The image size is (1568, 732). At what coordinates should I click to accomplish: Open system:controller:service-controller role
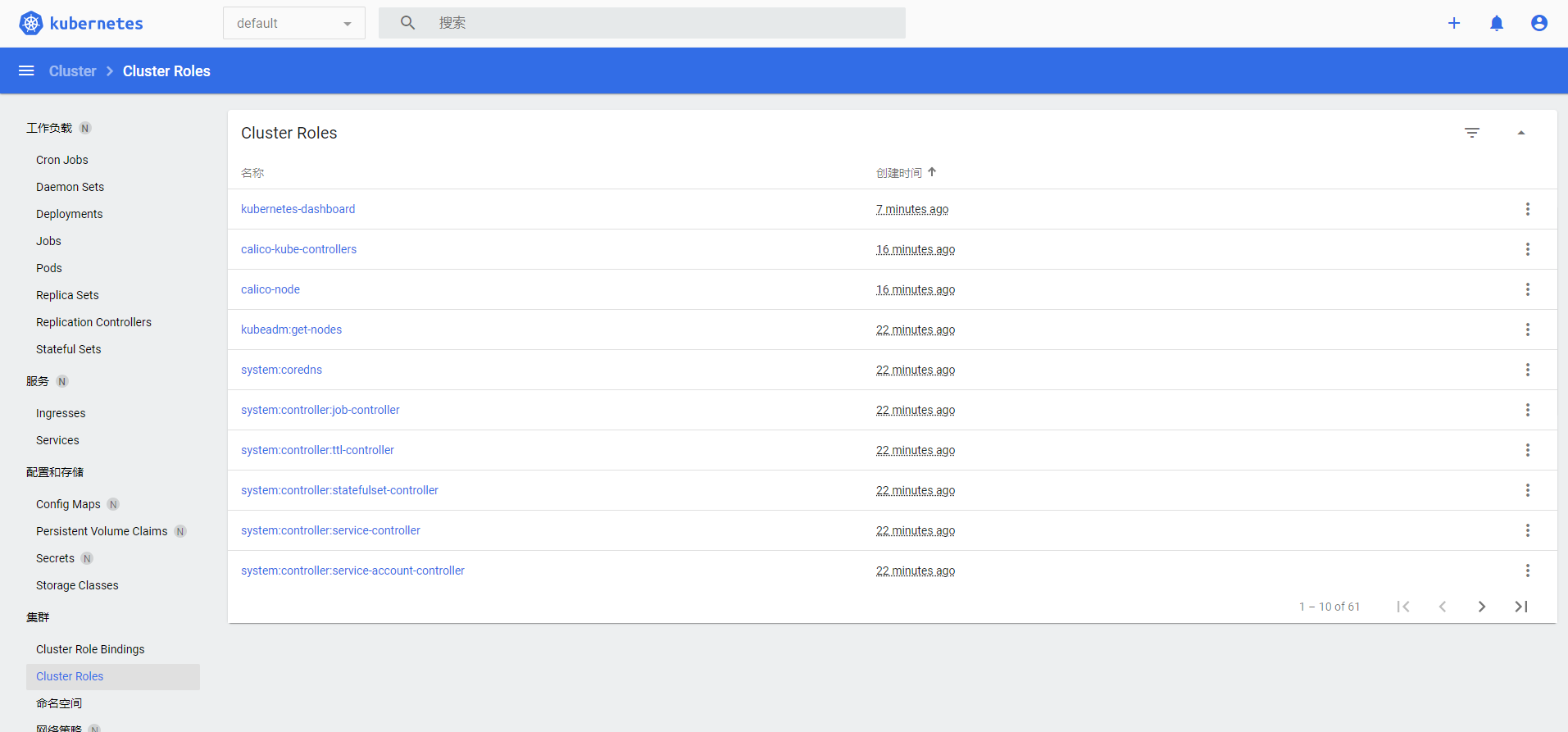tap(331, 530)
